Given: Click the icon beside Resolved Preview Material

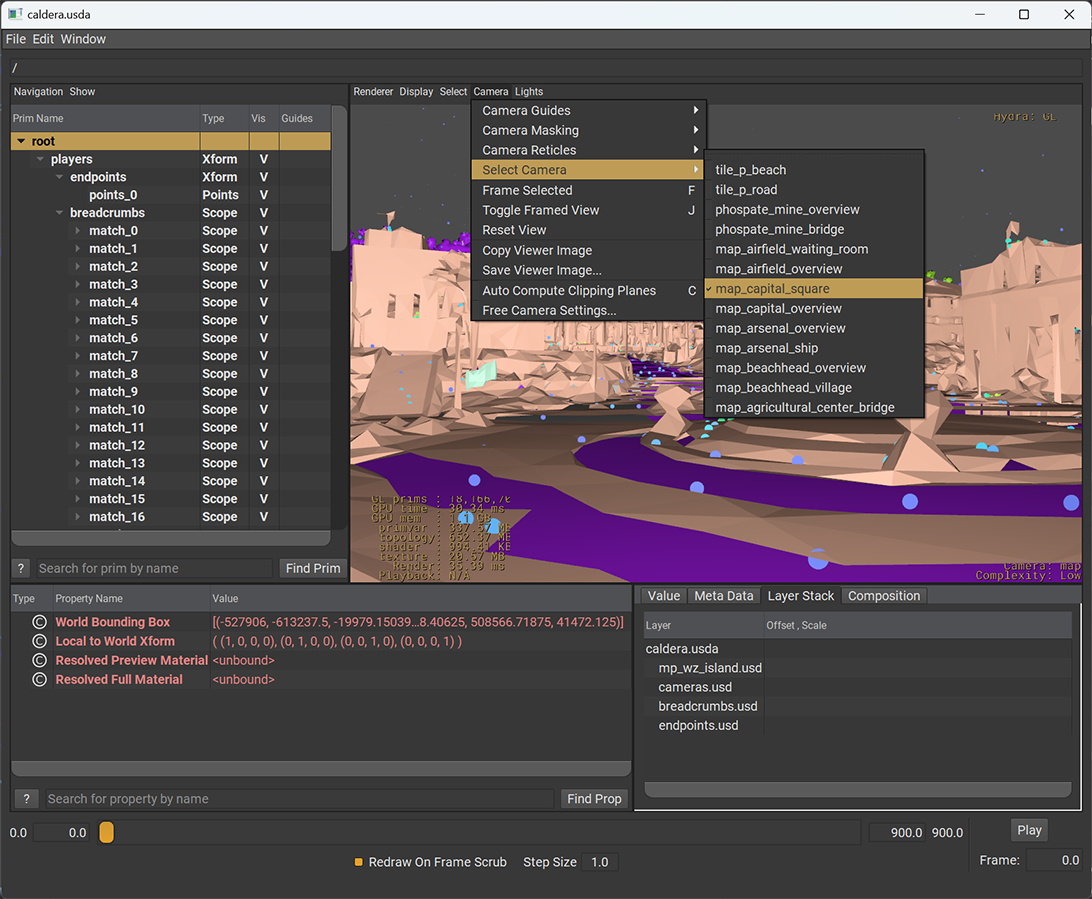Looking at the screenshot, I should click(40, 660).
